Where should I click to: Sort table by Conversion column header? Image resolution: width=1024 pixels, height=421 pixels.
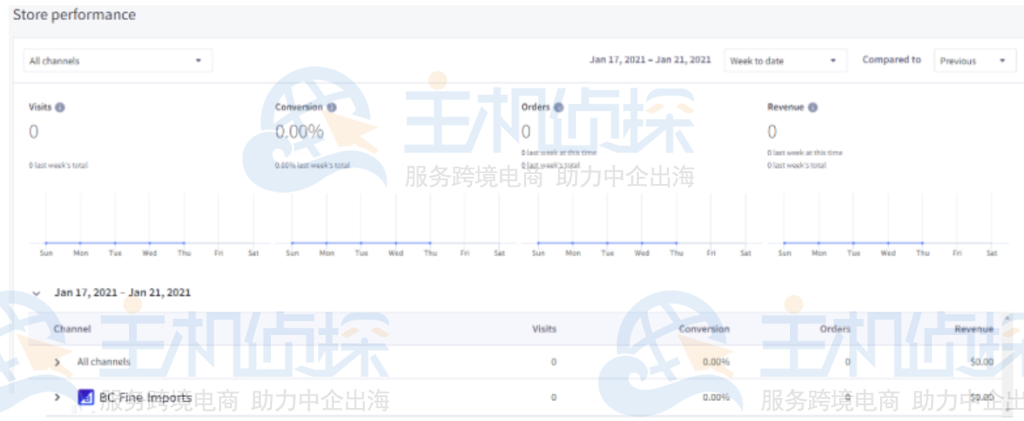(704, 328)
